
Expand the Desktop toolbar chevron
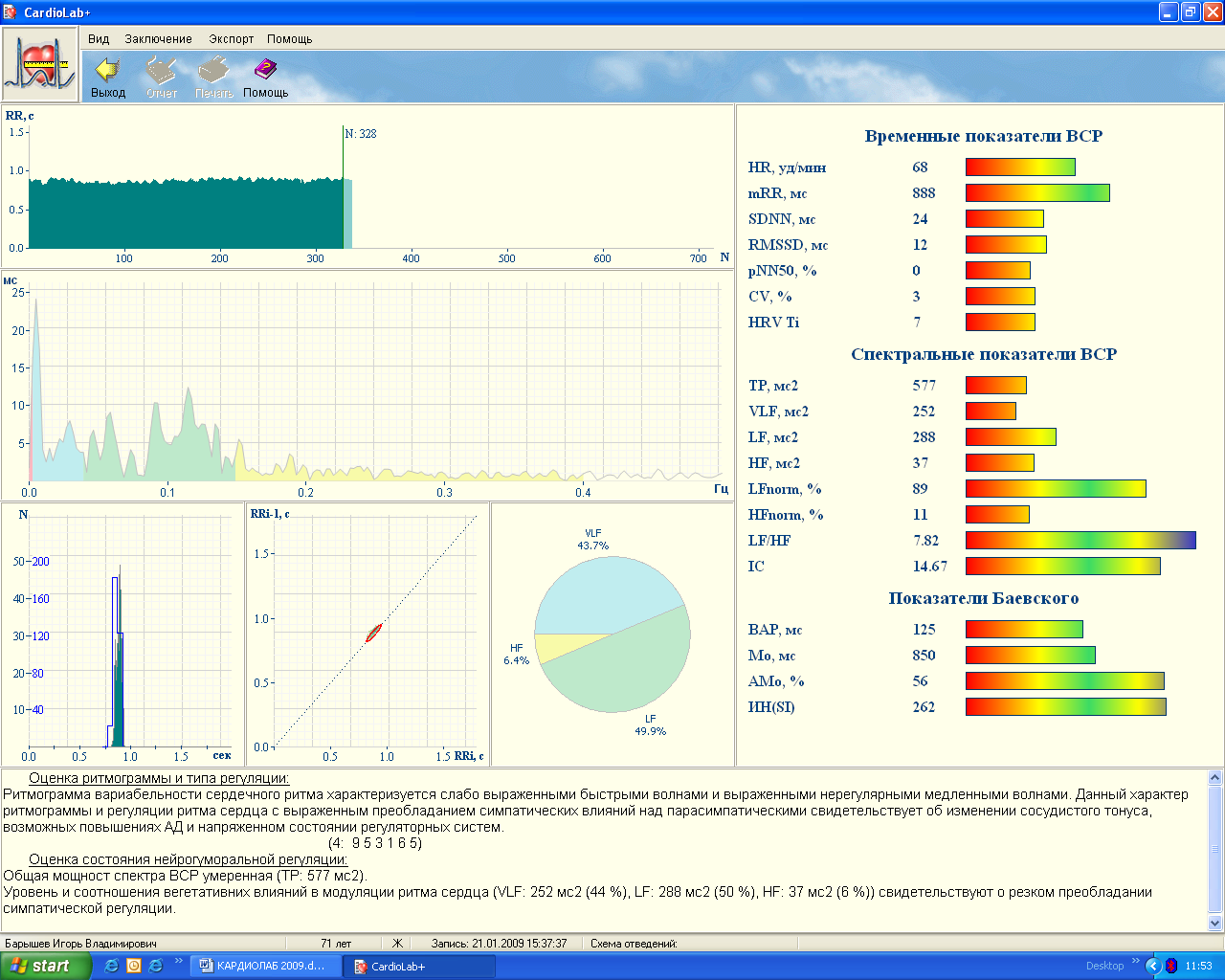[1136, 962]
